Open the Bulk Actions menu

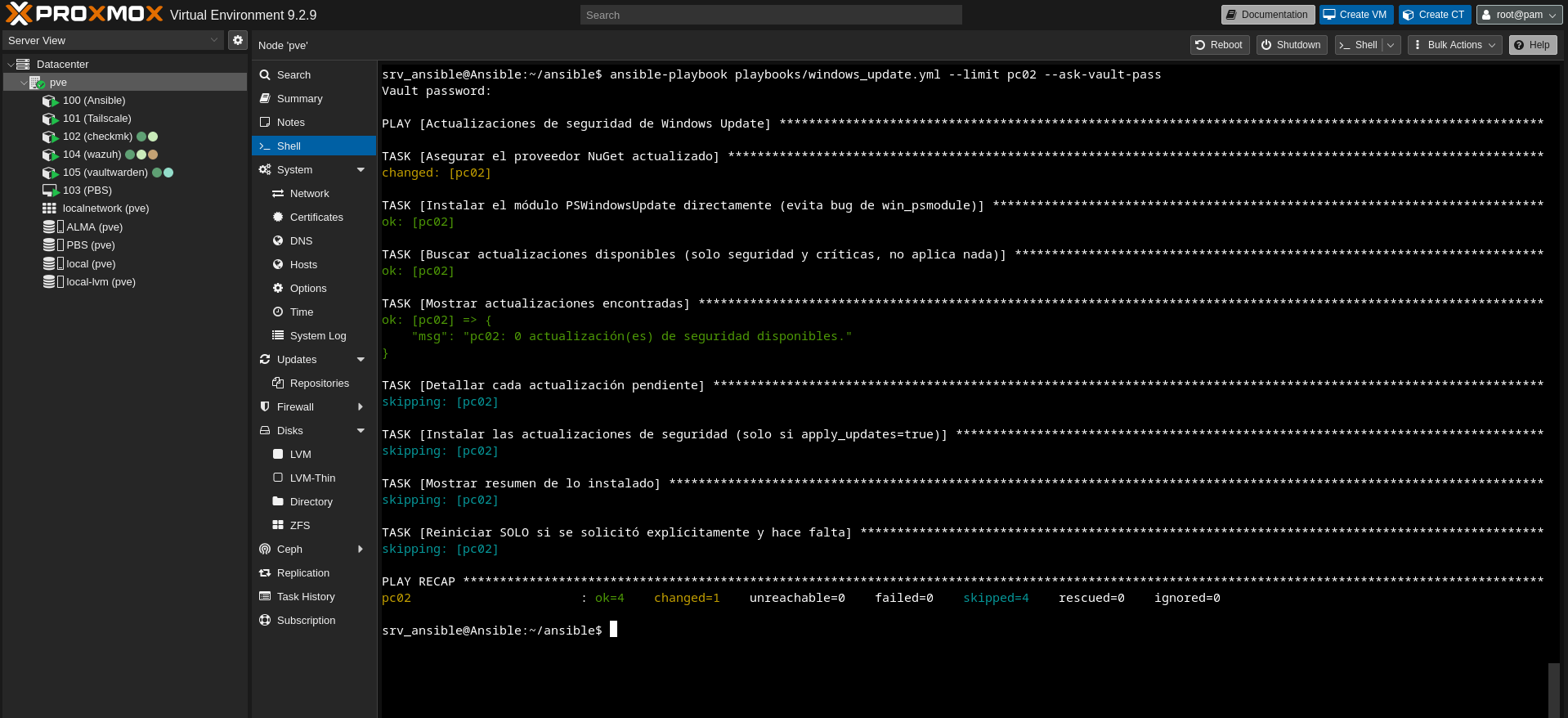tap(1454, 45)
